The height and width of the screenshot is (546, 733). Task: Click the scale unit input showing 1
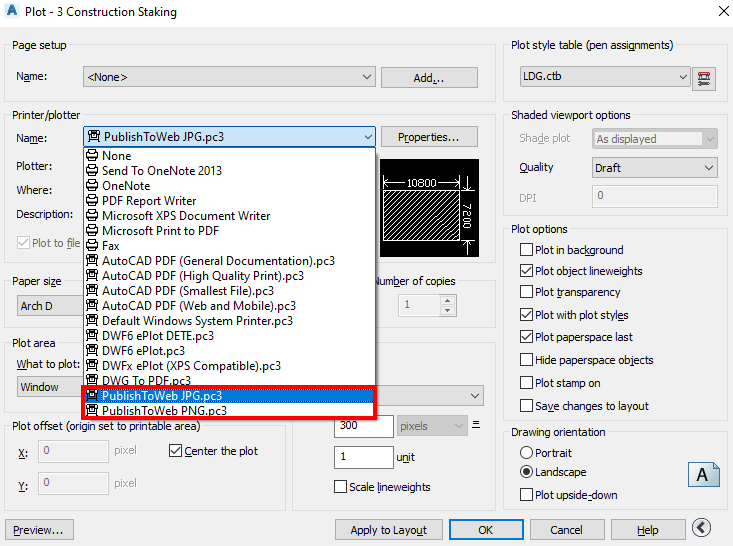[363, 457]
